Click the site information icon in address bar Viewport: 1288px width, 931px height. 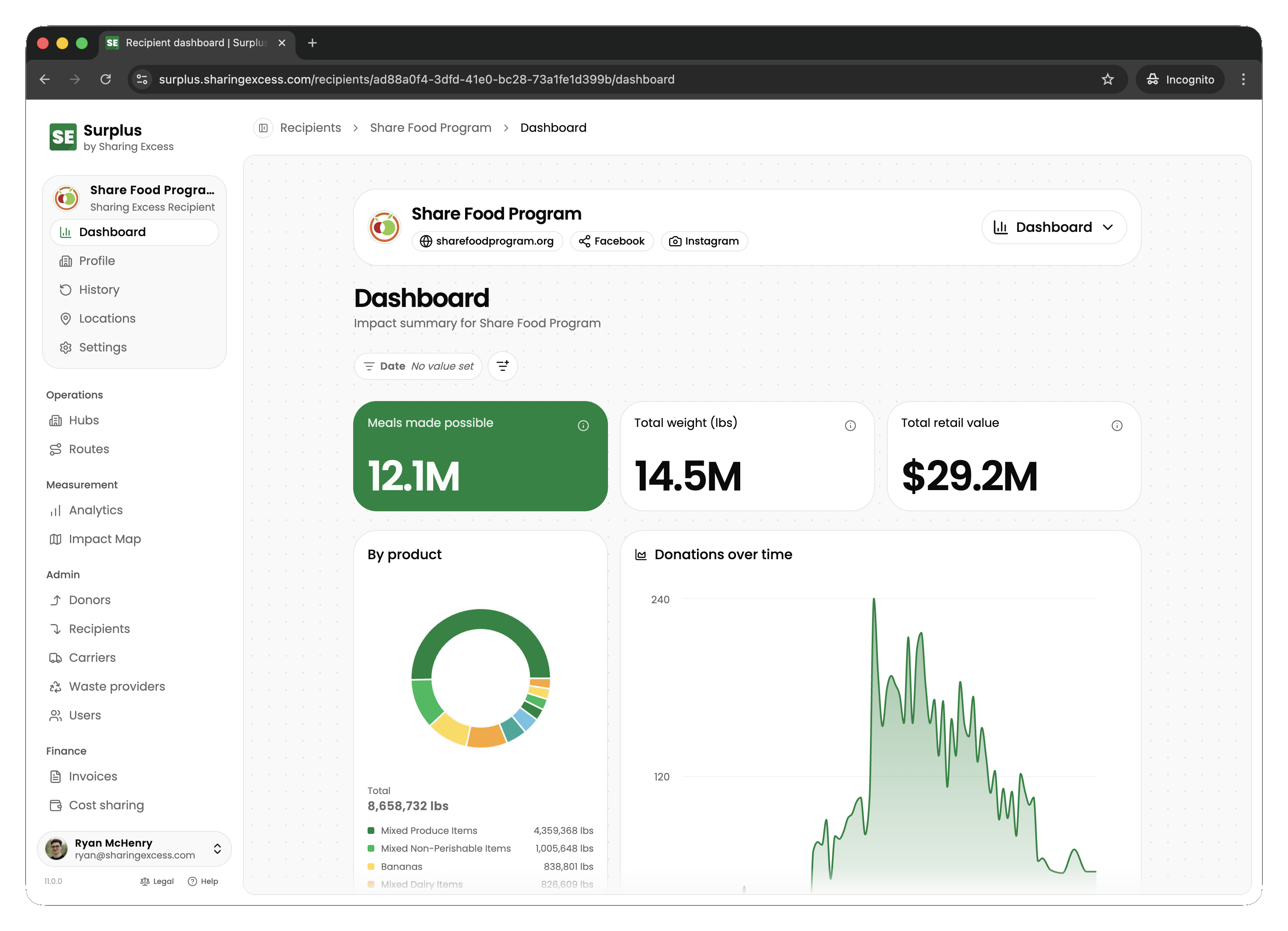click(142, 80)
